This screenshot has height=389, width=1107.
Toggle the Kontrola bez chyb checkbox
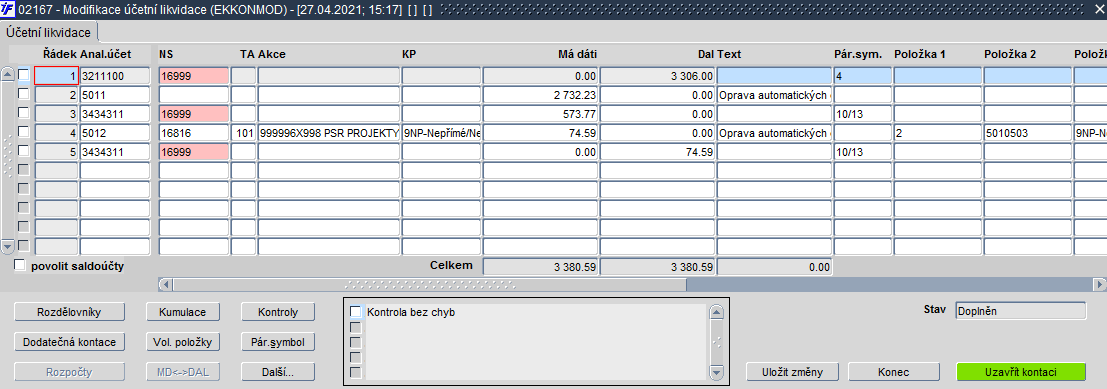click(x=356, y=311)
